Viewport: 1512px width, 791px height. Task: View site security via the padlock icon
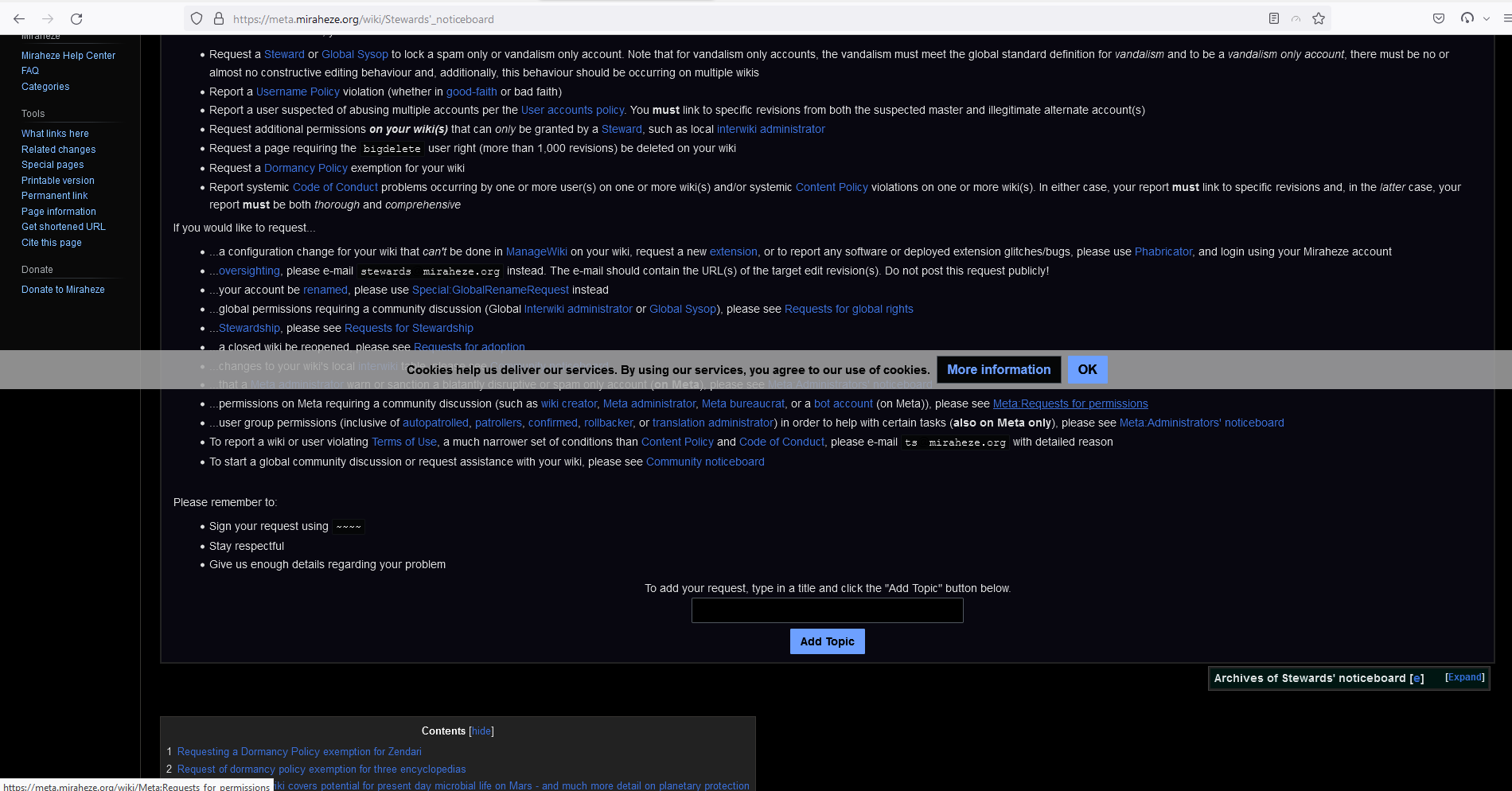[x=218, y=18]
